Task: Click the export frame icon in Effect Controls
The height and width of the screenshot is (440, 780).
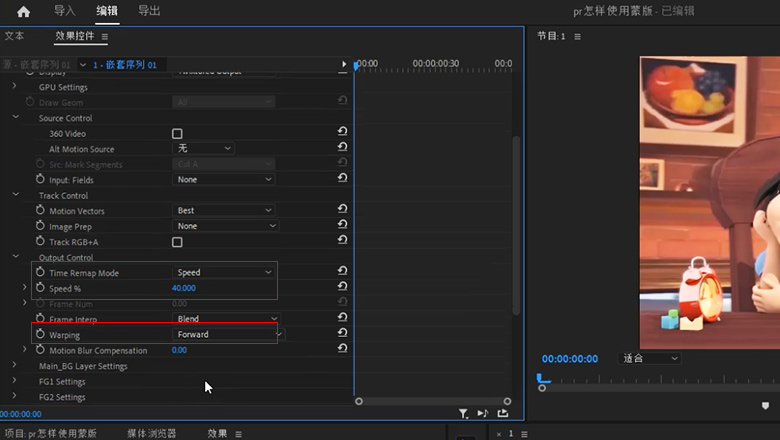Action: (x=502, y=413)
